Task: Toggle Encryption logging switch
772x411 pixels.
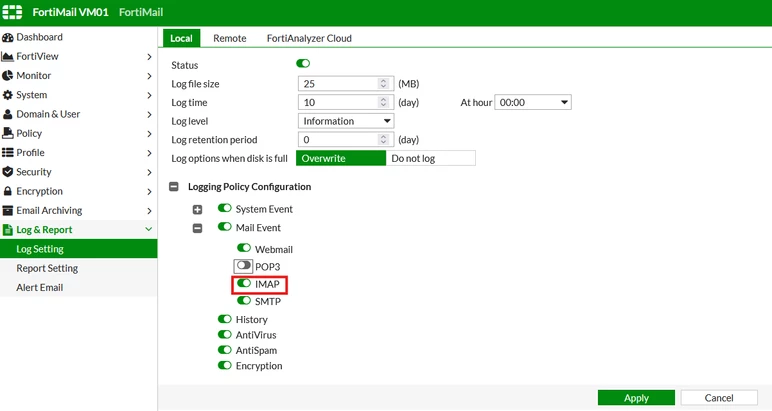Action: pyautogui.click(x=225, y=365)
